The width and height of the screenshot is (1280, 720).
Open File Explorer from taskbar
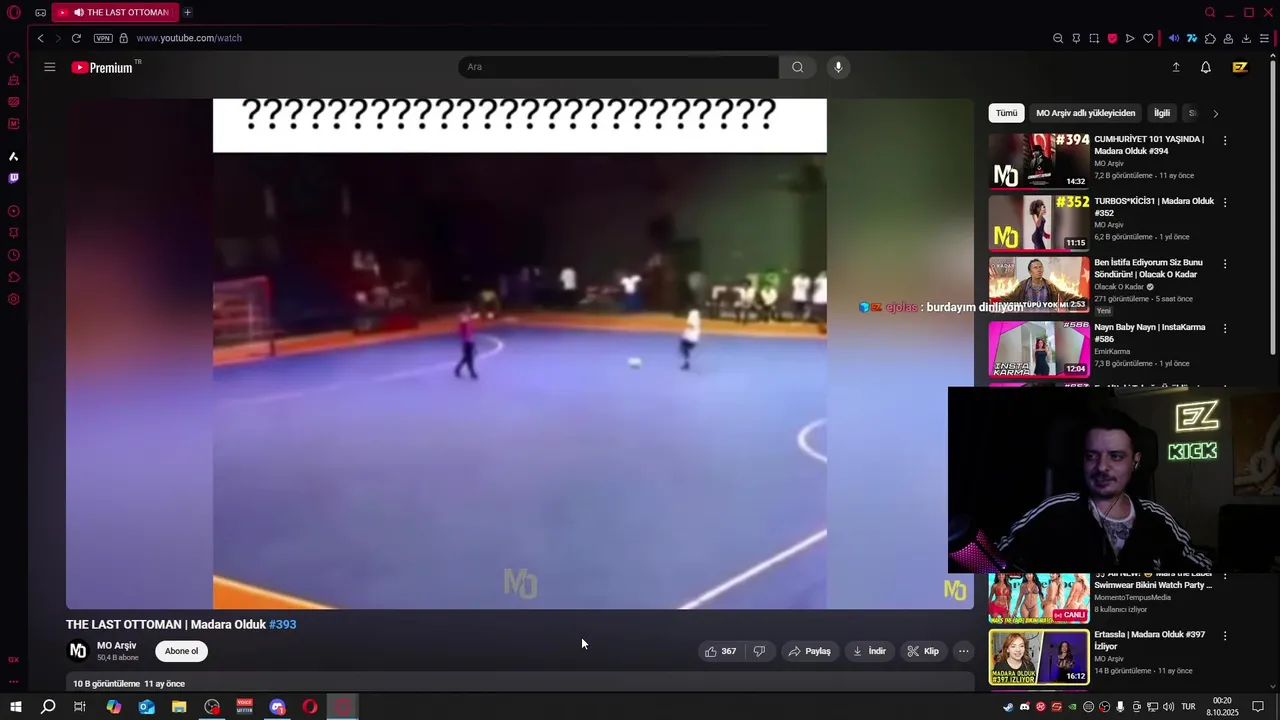point(179,707)
